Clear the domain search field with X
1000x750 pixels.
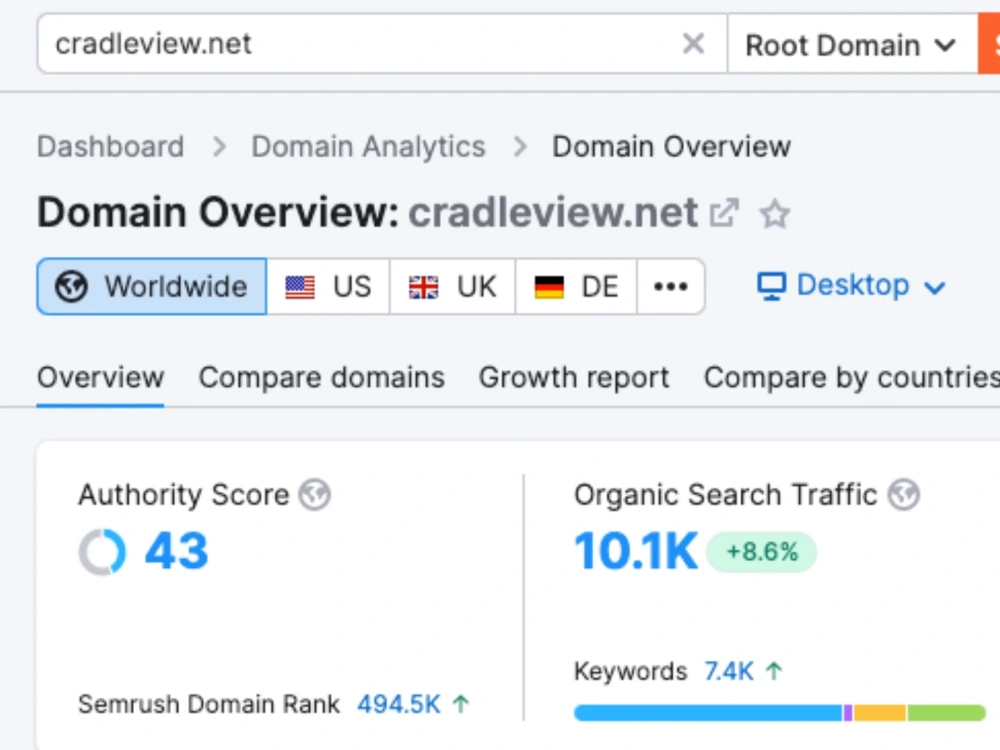693,44
